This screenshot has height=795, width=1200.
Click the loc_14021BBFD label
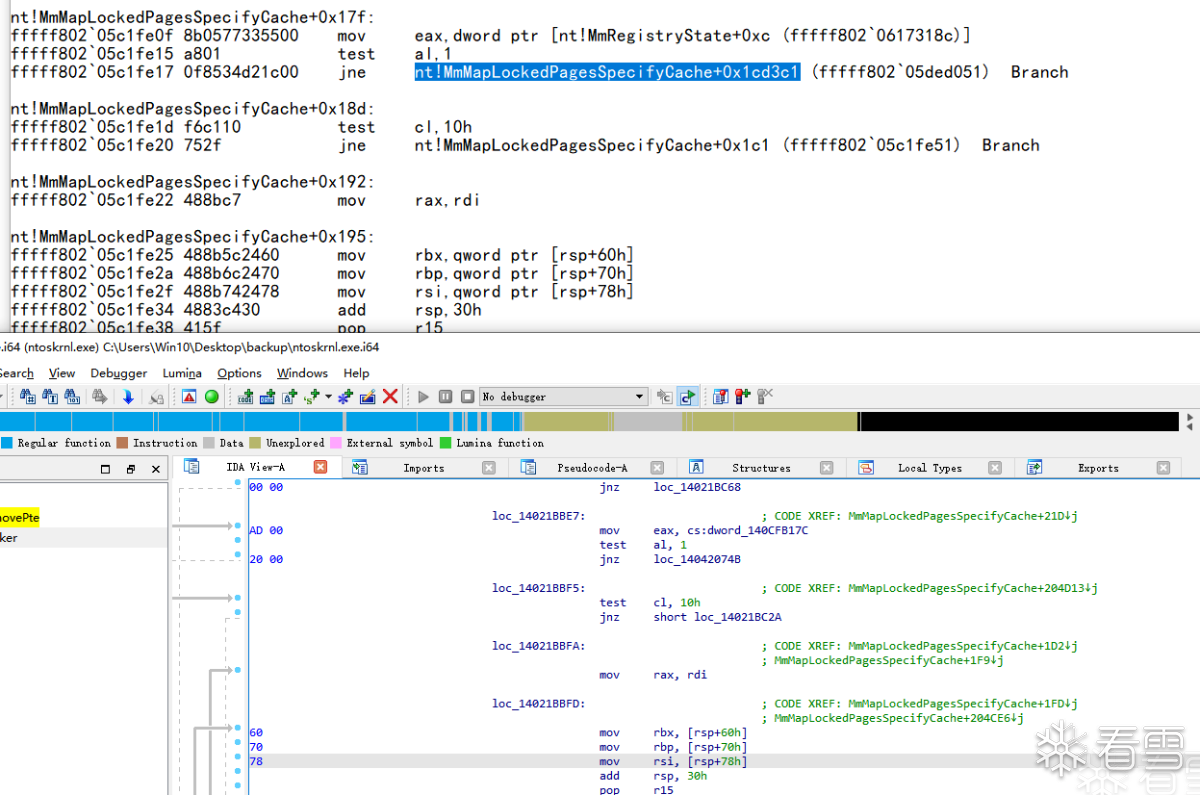[x=538, y=704]
